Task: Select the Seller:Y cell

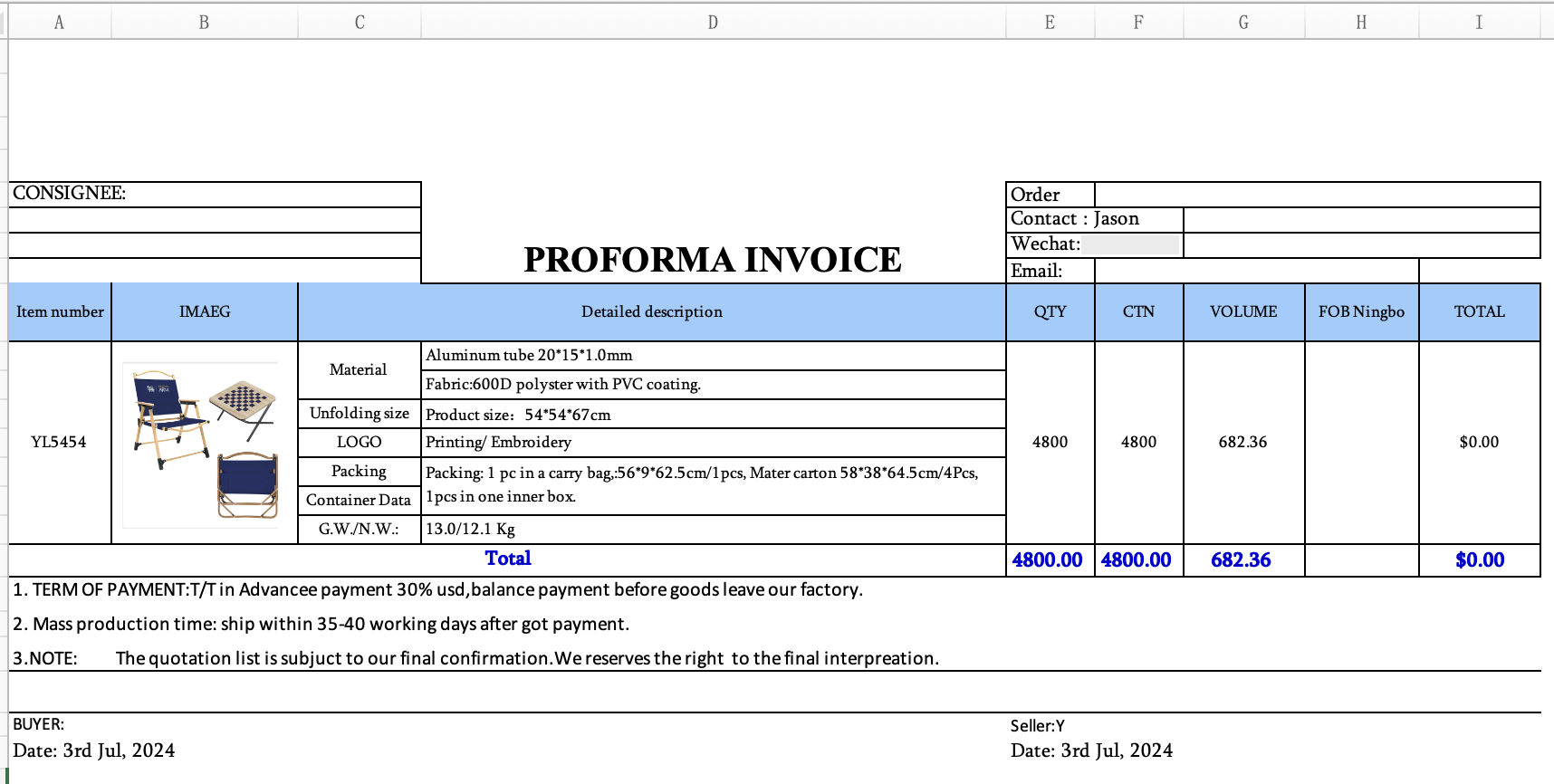Action: [1038, 726]
